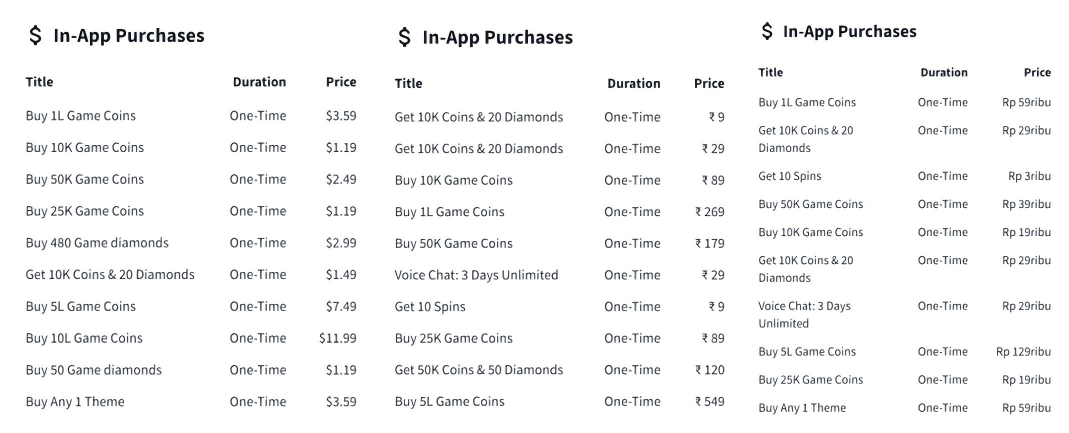
Task: Click the Get 50K Coins & 50 Diamonds entry
Action: pyautogui.click(x=479, y=370)
